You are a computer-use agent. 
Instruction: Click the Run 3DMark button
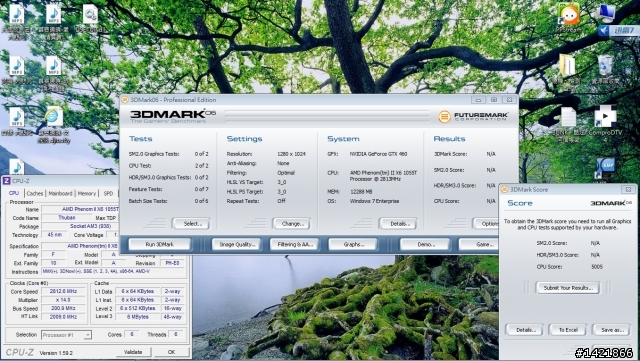point(160,244)
